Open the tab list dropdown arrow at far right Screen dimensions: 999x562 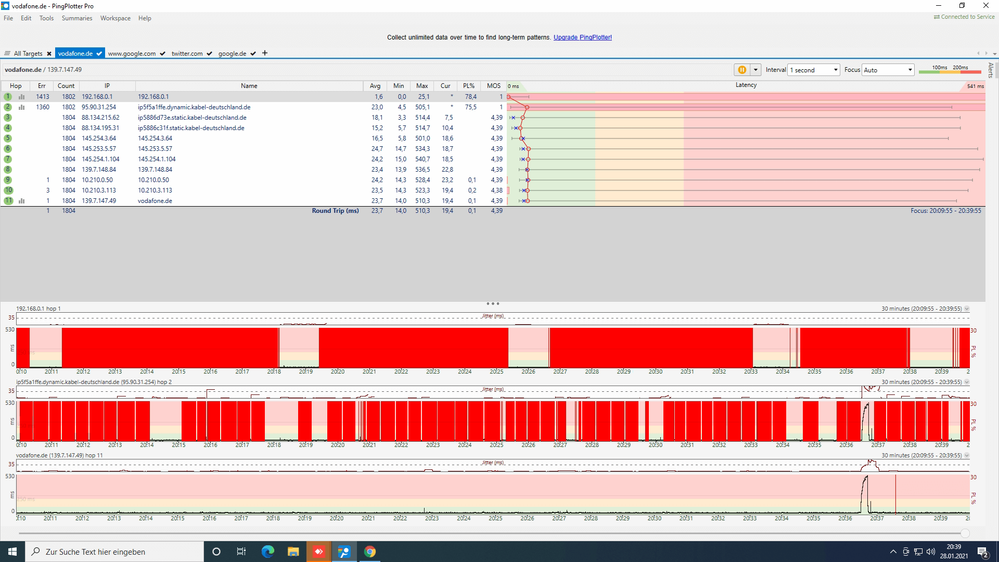click(x=993, y=54)
